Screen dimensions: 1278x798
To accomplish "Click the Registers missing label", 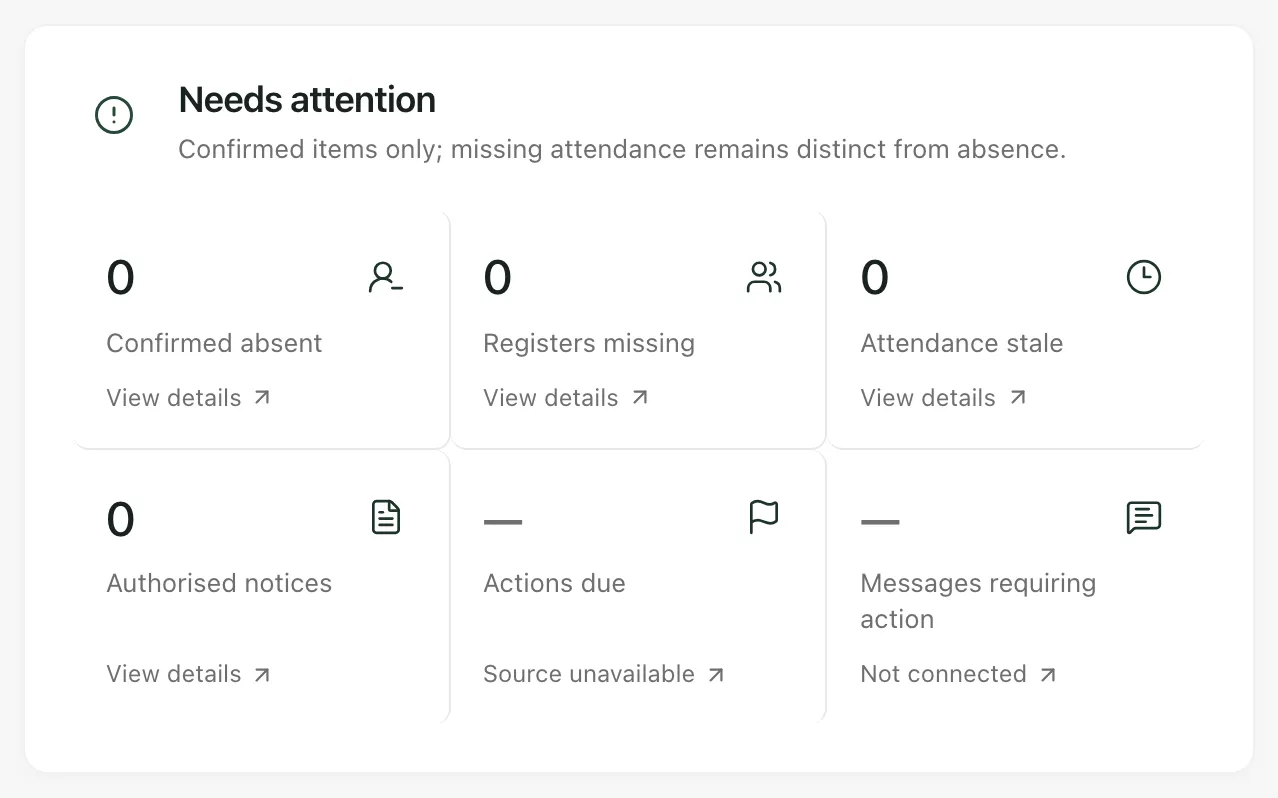I will point(589,343).
